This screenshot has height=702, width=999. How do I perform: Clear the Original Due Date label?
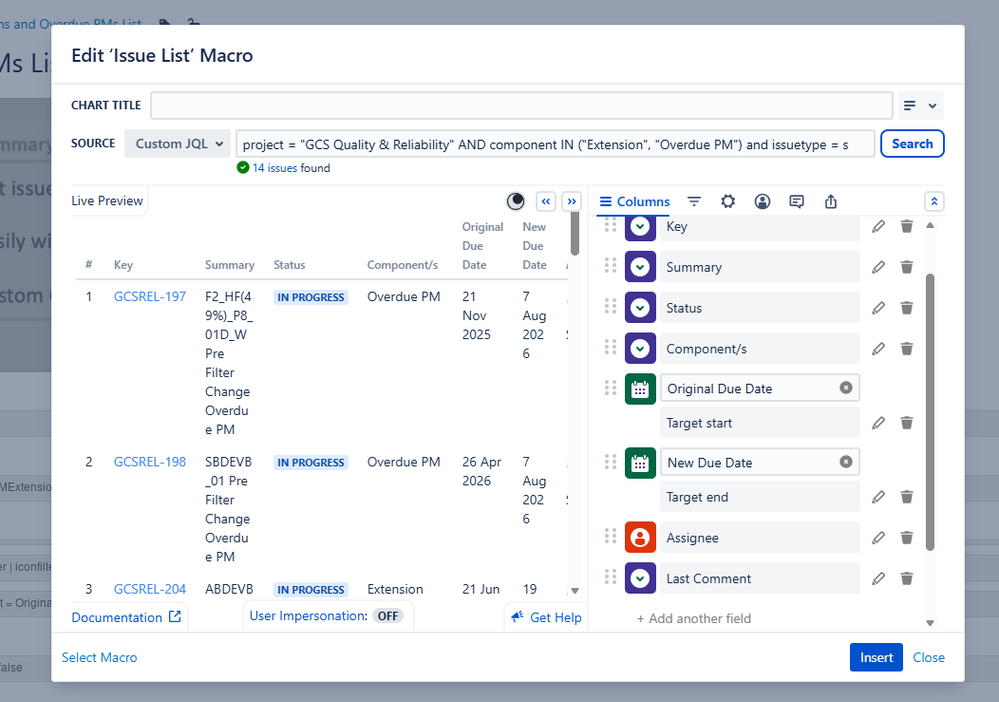click(x=845, y=388)
